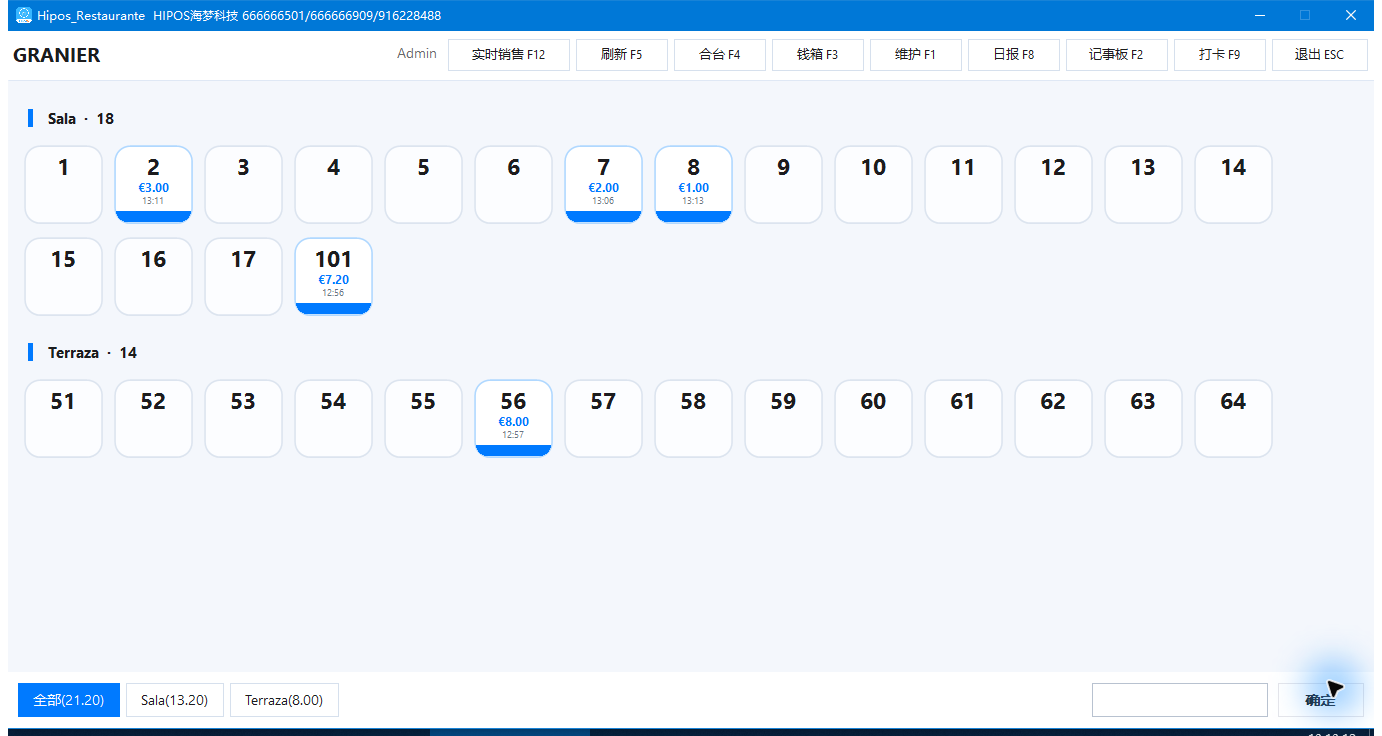Click the Terraza · 14 section header
This screenshot has height=736, width=1382.
(x=93, y=353)
